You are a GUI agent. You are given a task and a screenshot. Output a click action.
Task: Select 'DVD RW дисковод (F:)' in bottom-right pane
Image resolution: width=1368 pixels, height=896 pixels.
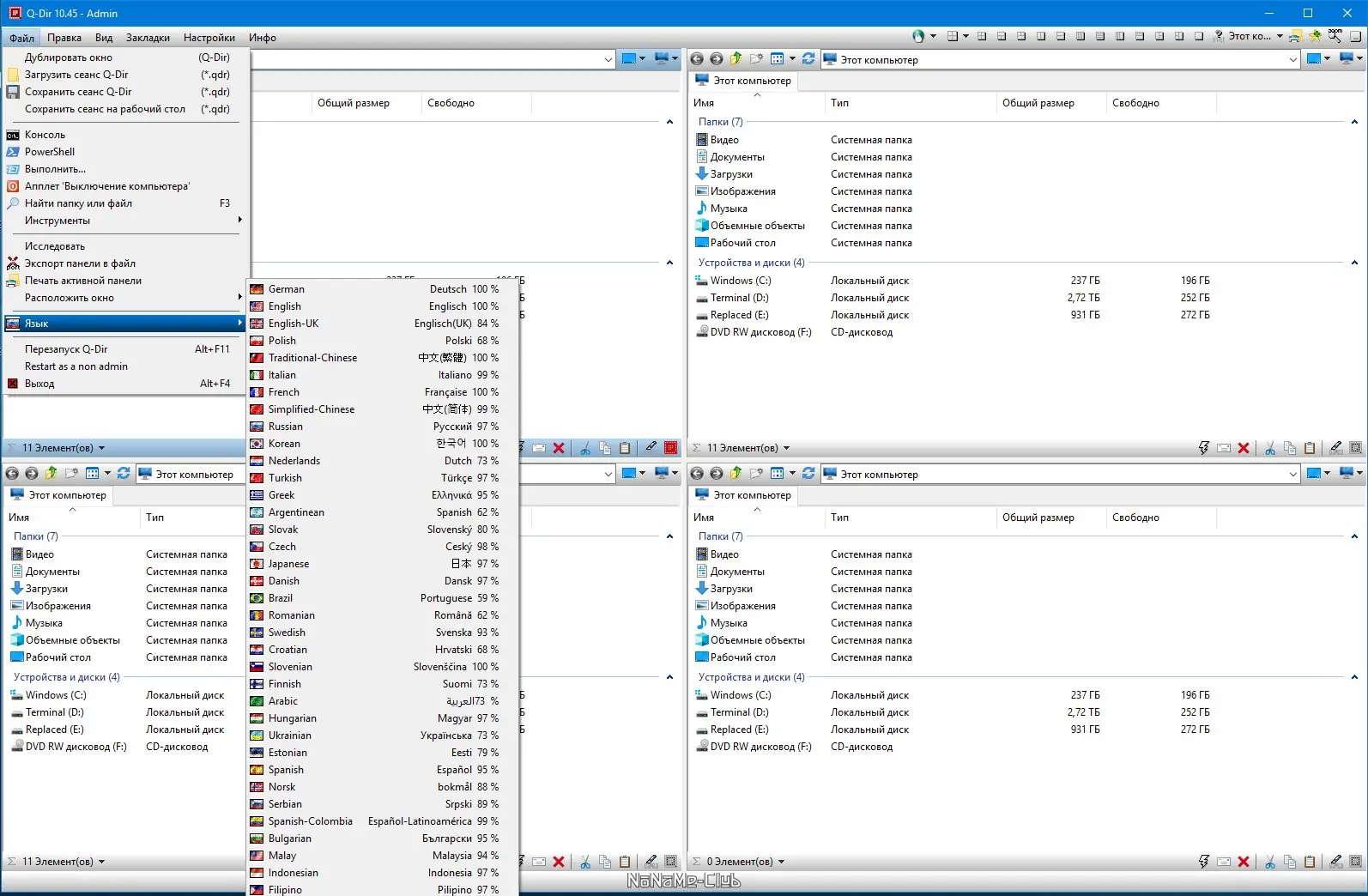(753, 747)
